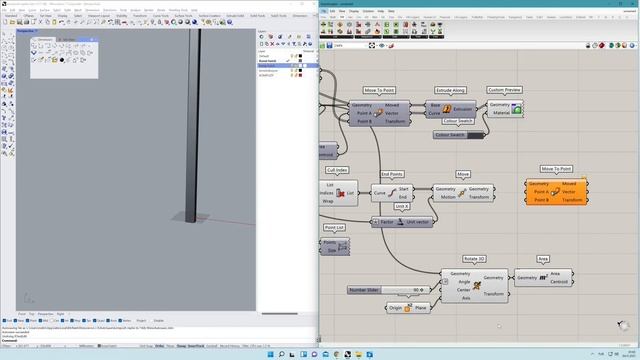Open Grasshopper Solution menu
Screen dimensions: 640x360
tap(368, 11)
